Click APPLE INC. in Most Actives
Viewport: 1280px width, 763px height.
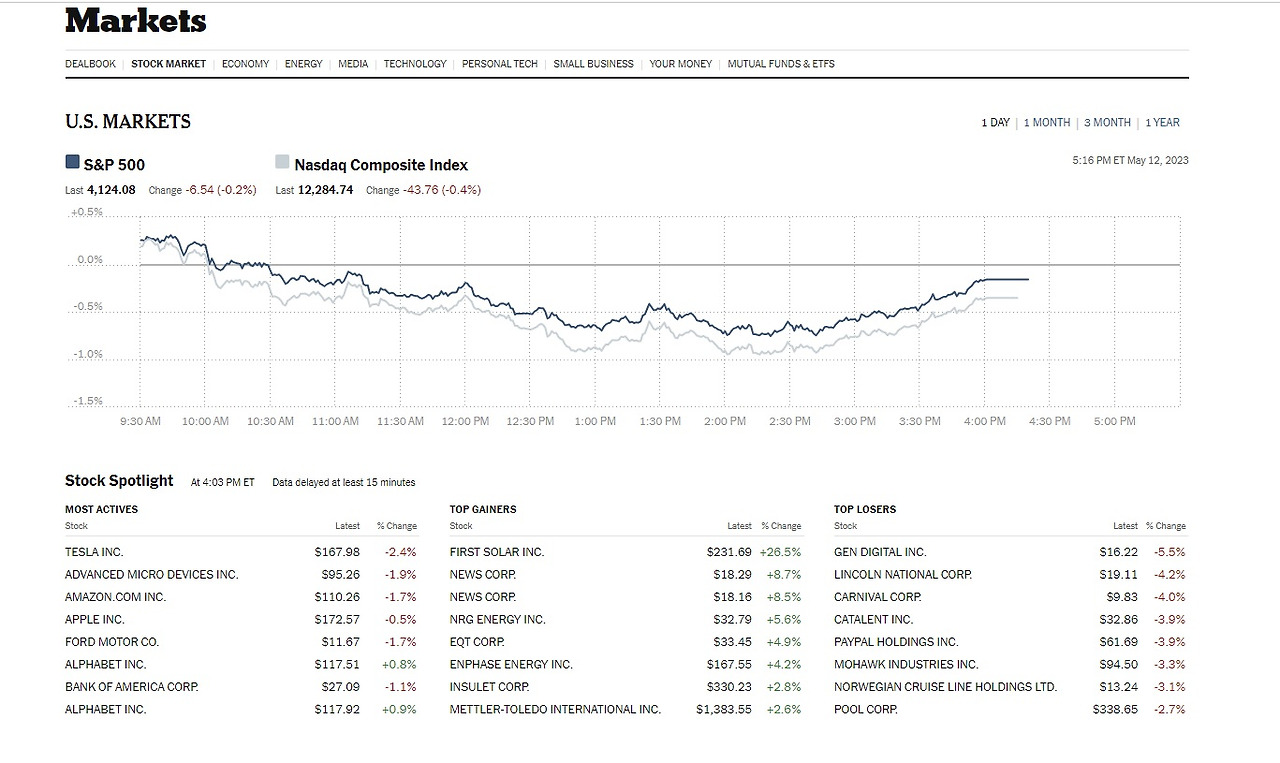point(94,619)
